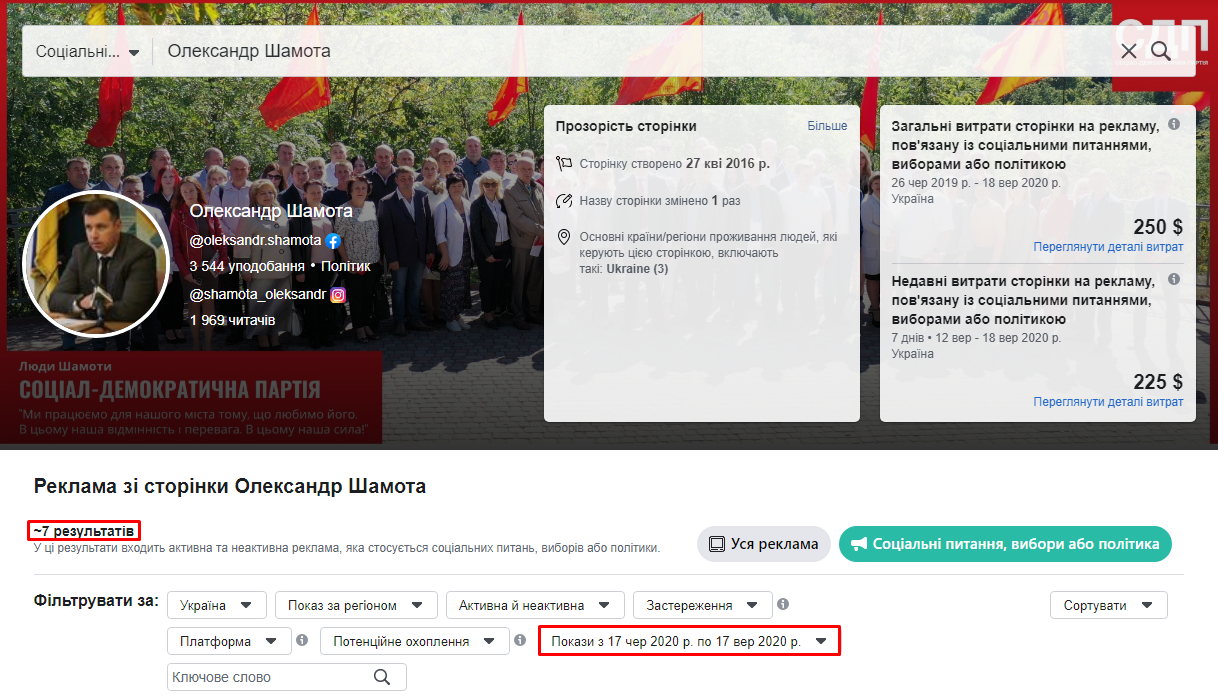Click the name-change icon in transparency card
Image resolution: width=1218 pixels, height=696 pixels.
[x=565, y=200]
